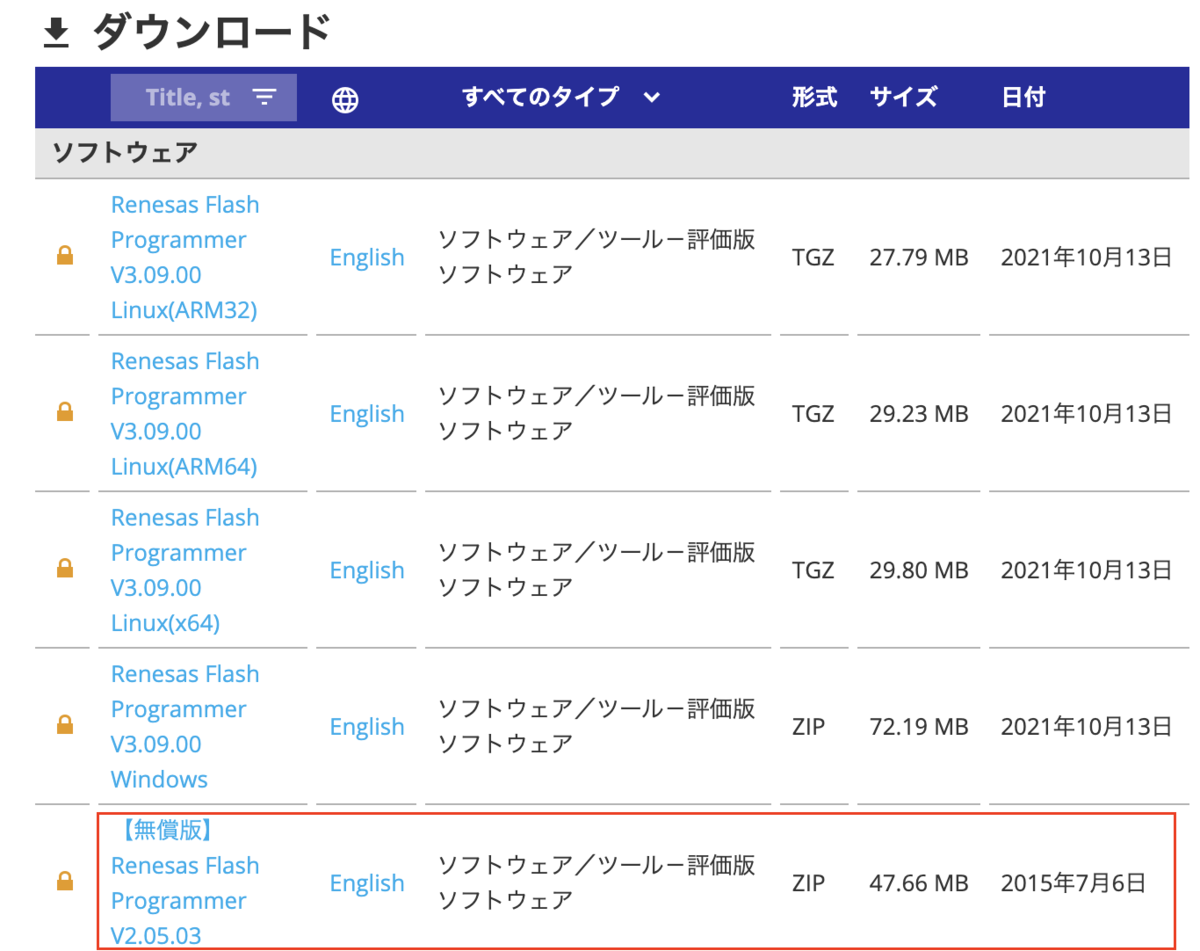
Task: Click lock icon for Linux(ARM32) row
Action: click(65, 257)
